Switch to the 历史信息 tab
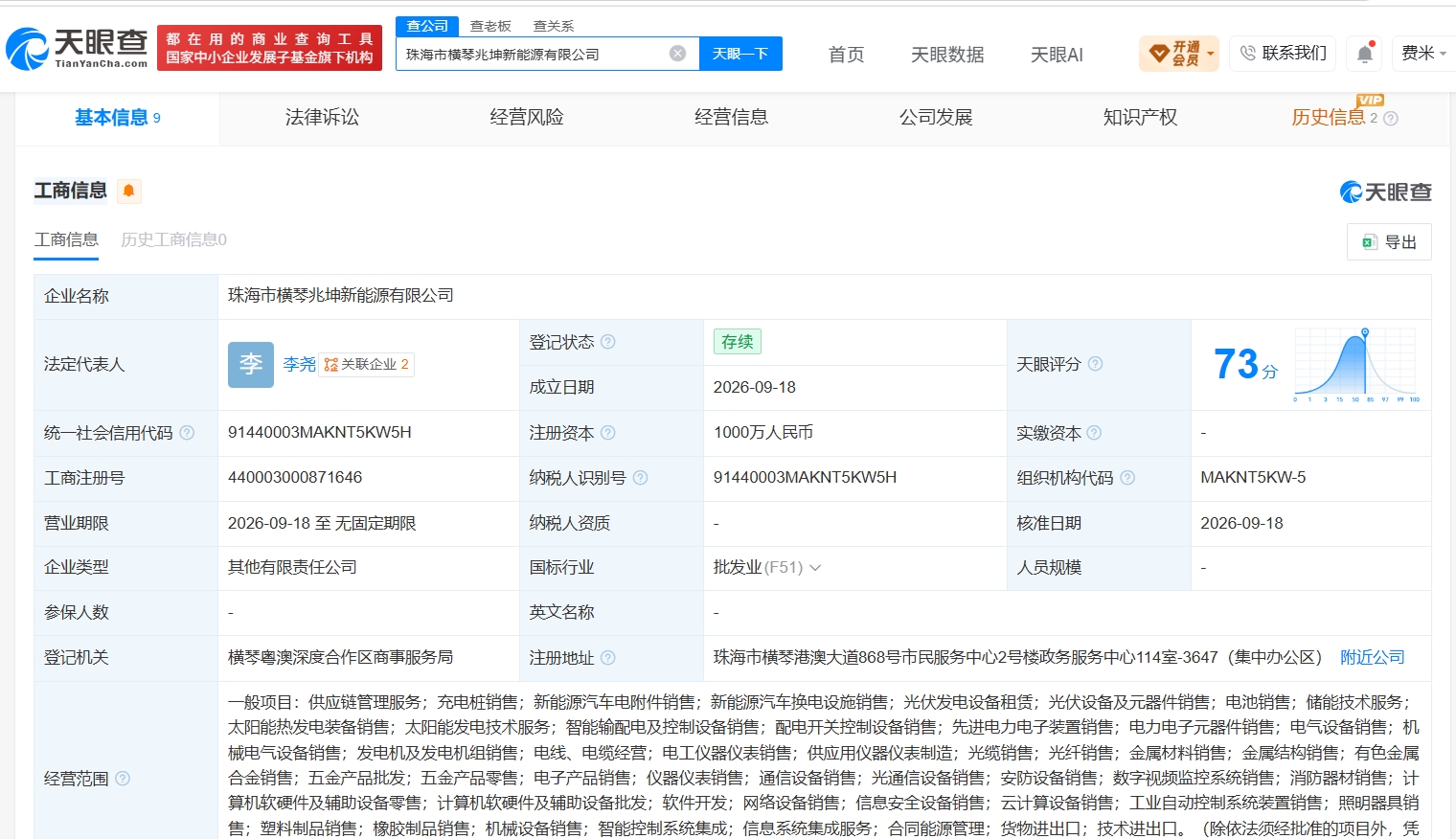The image size is (1456, 839). pyautogui.click(x=1329, y=118)
